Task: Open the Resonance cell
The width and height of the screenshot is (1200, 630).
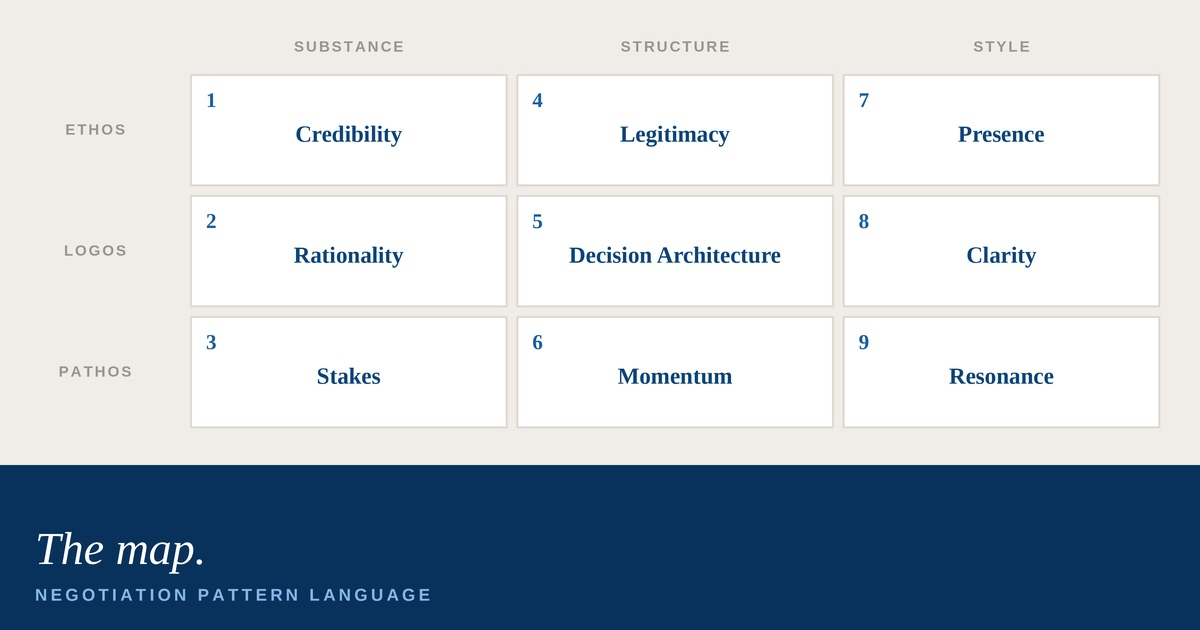Action: point(1001,372)
